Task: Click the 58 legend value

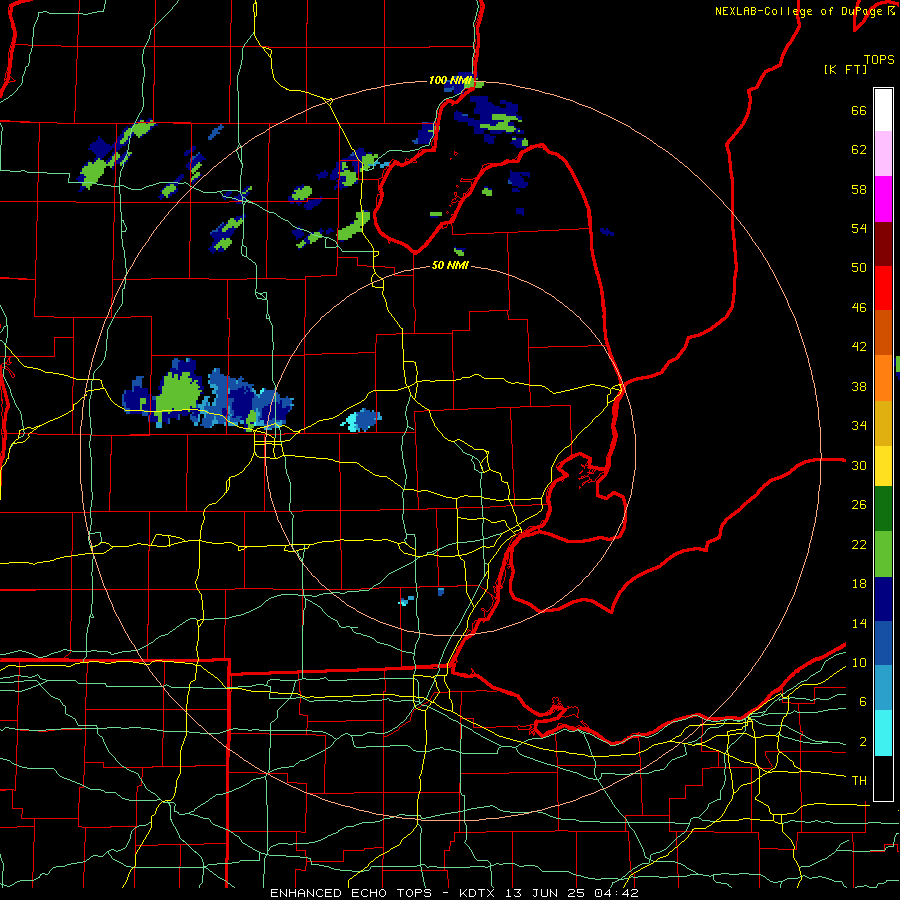Action: tap(859, 189)
